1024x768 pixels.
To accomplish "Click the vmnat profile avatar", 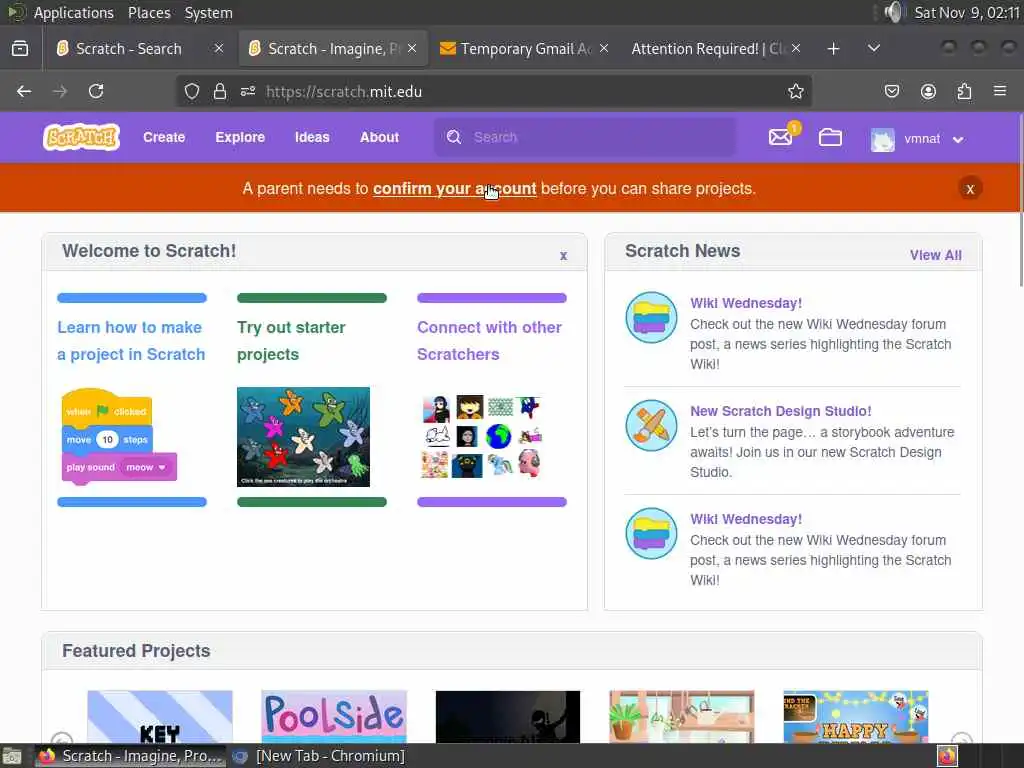I will click(882, 139).
